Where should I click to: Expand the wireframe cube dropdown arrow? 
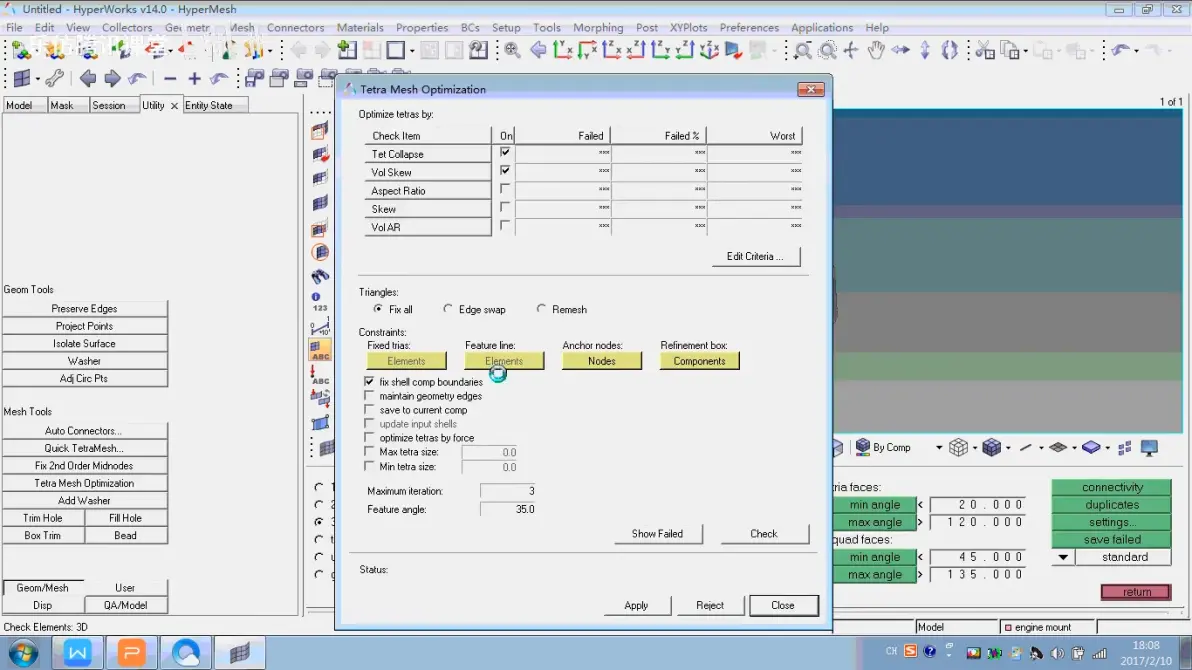(975, 447)
